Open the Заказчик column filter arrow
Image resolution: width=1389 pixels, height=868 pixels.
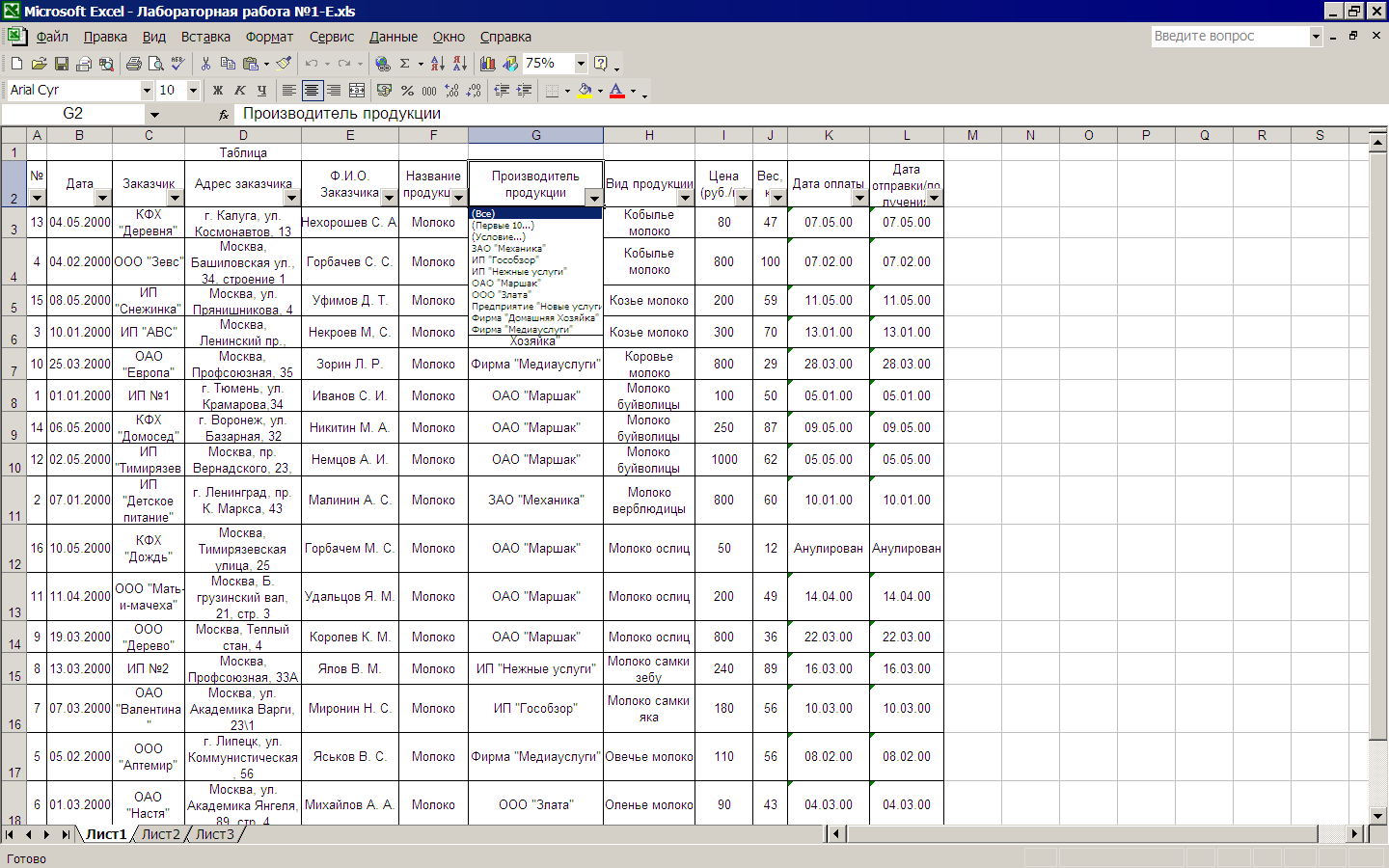[x=175, y=198]
